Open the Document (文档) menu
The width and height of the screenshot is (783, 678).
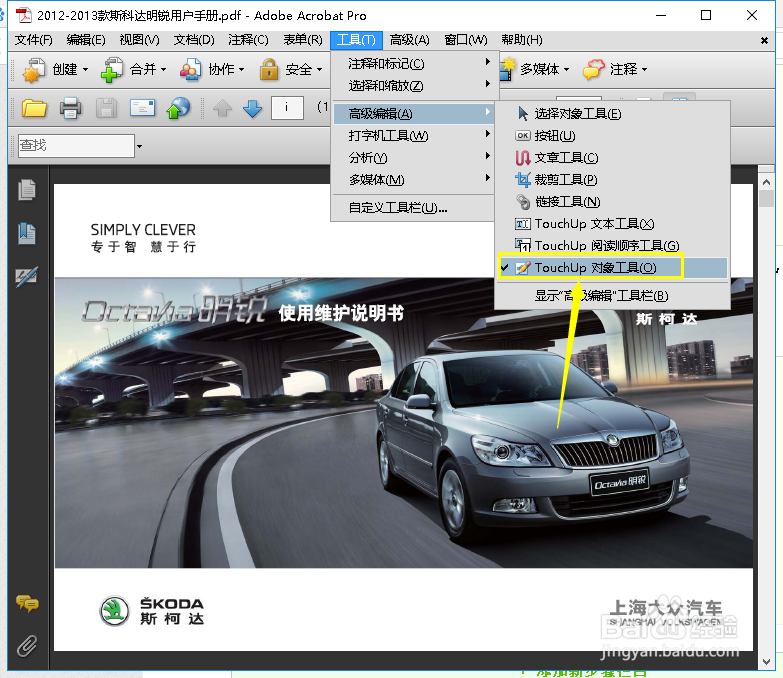point(194,40)
